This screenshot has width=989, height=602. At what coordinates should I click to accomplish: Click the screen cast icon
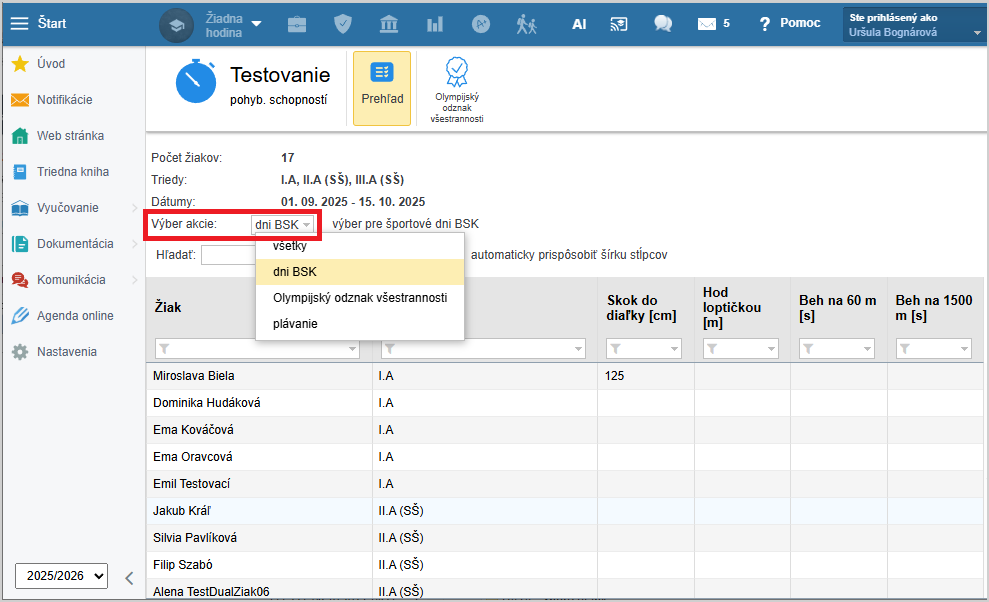pos(620,24)
